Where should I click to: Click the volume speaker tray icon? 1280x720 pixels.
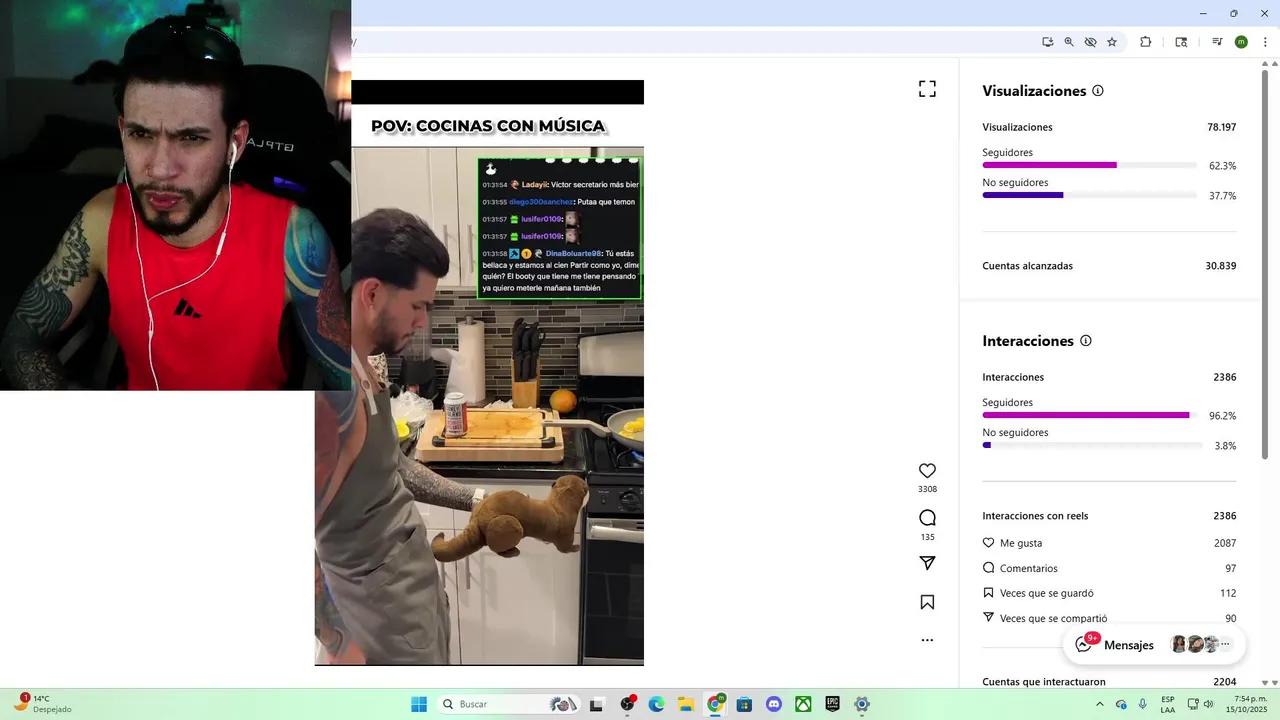(x=1208, y=704)
